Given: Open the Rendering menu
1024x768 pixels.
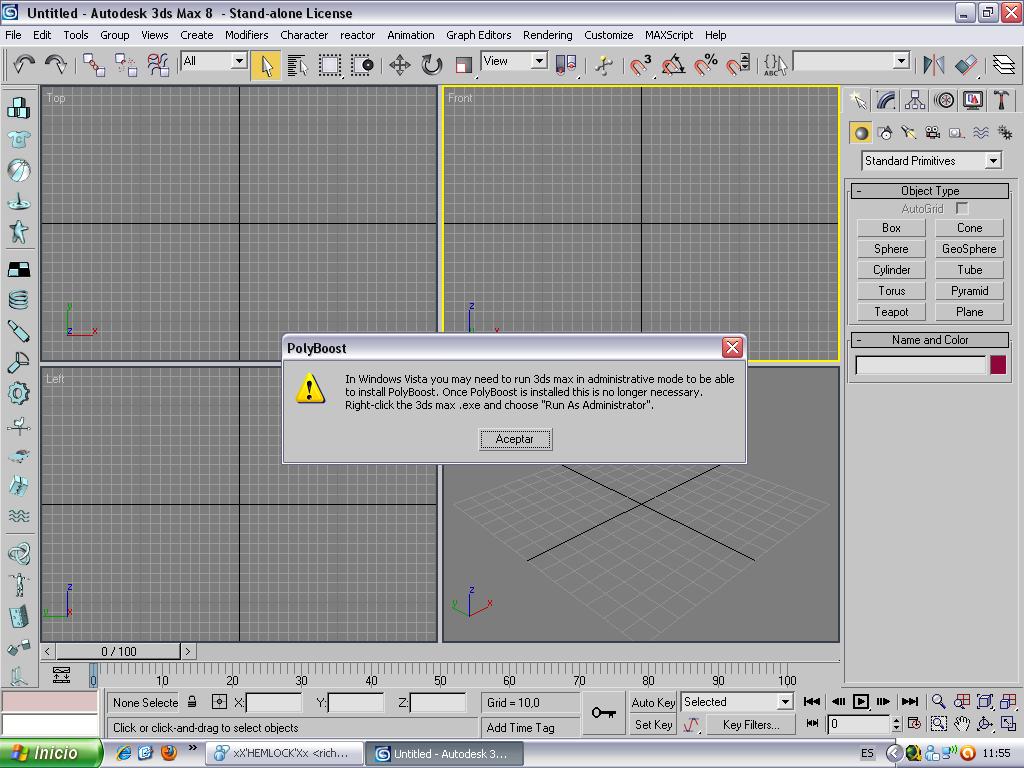Looking at the screenshot, I should coord(547,35).
